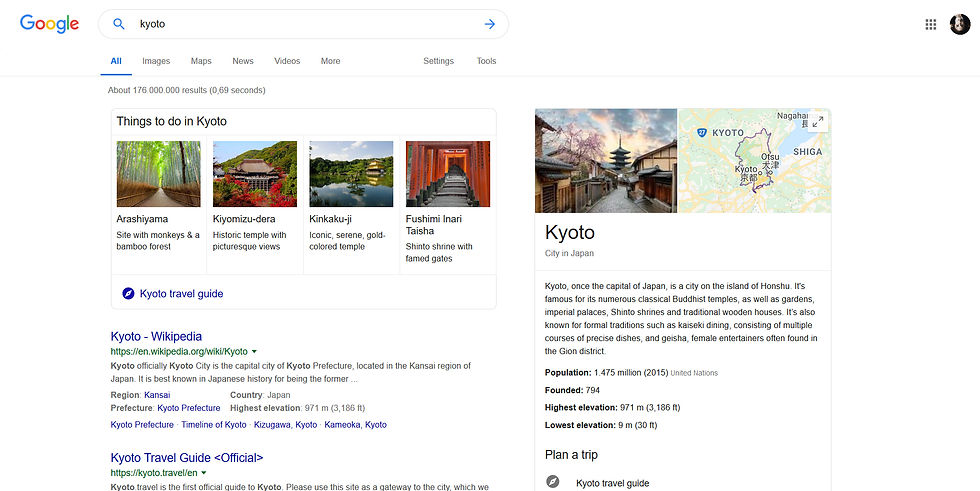Viewport: 980px width, 491px height.
Task: Open the Kinkaku-ji golden temple thumbnail
Action: point(351,174)
